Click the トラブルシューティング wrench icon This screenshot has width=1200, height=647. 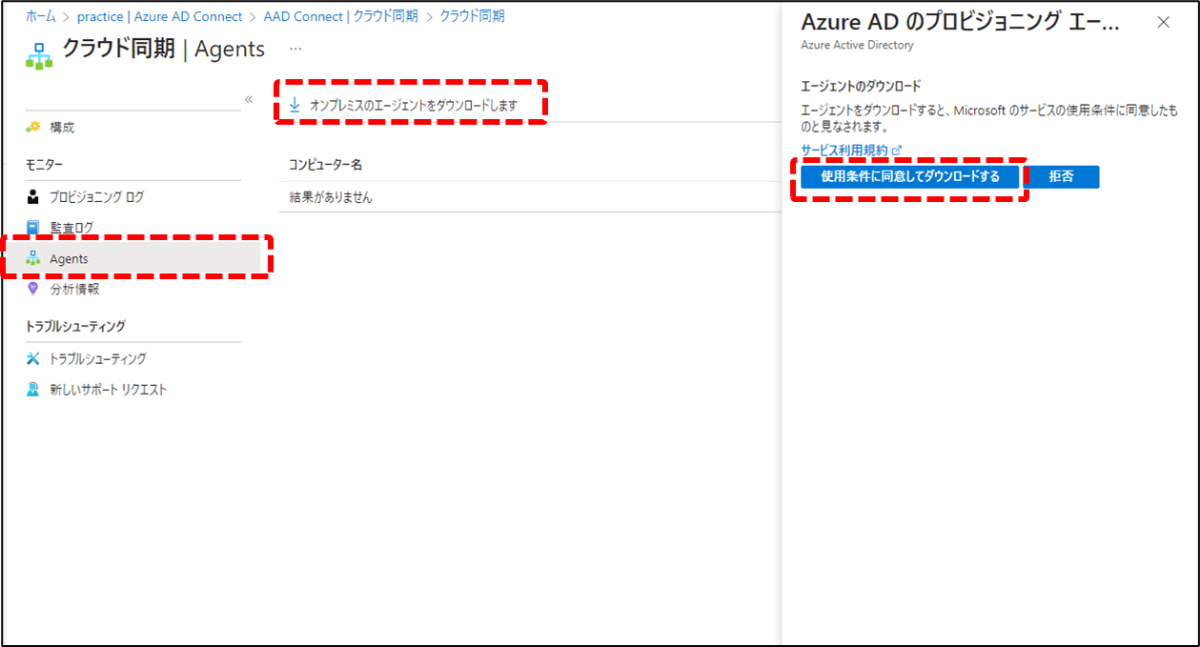click(x=33, y=358)
